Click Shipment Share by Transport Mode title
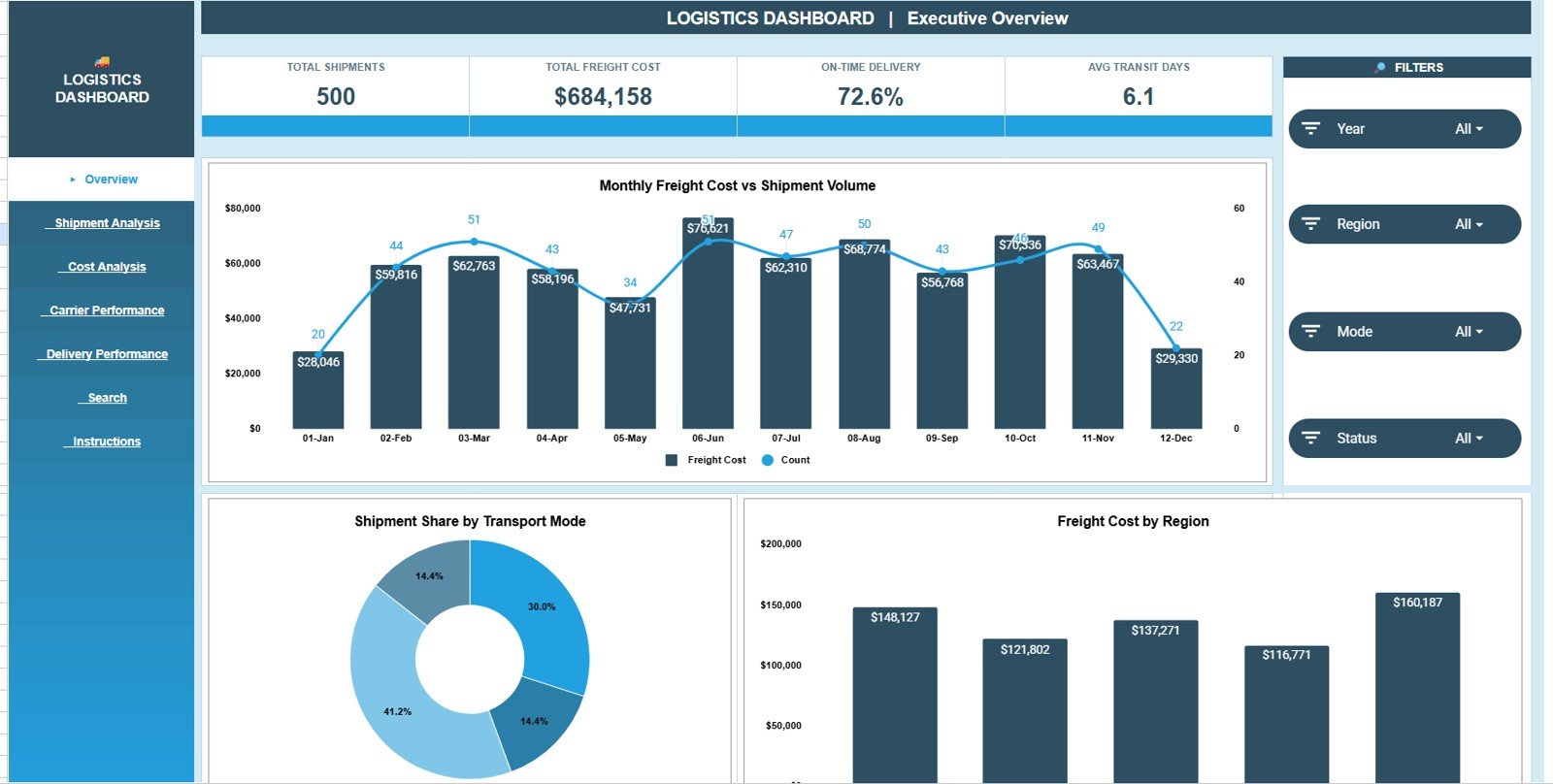Image resolution: width=1553 pixels, height=784 pixels. [x=470, y=521]
